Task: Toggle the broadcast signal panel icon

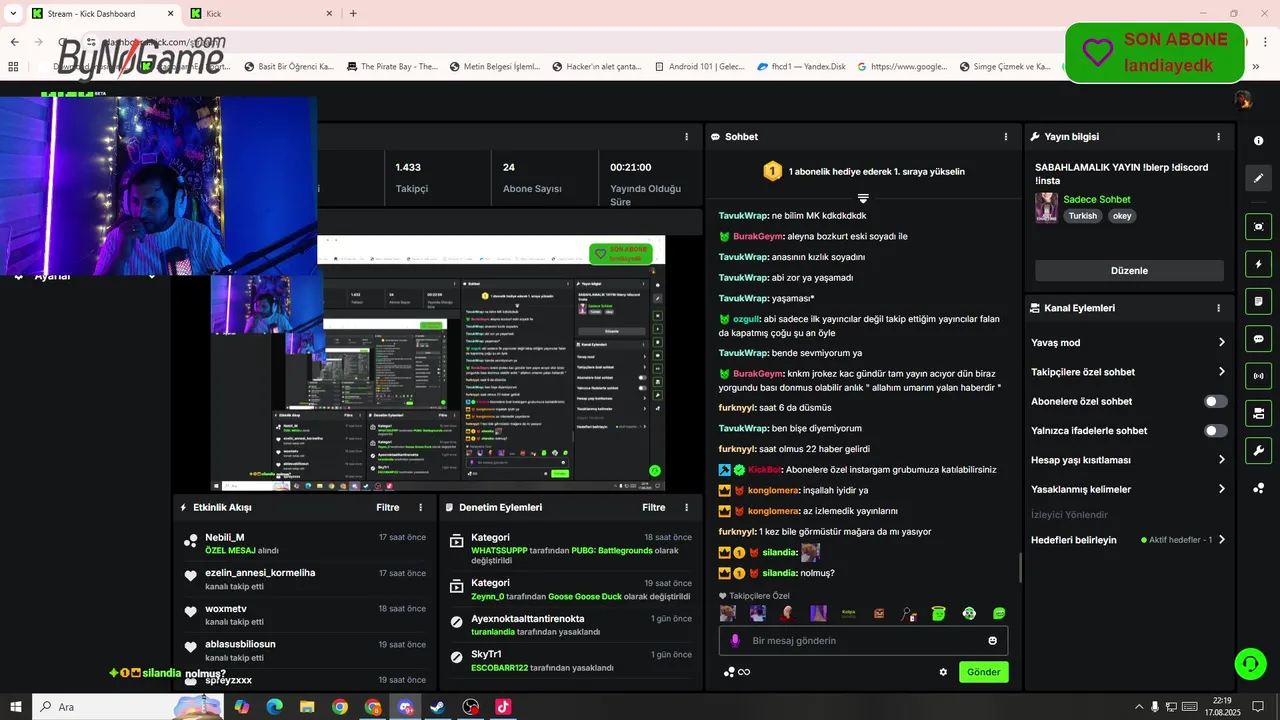Action: (x=1258, y=376)
